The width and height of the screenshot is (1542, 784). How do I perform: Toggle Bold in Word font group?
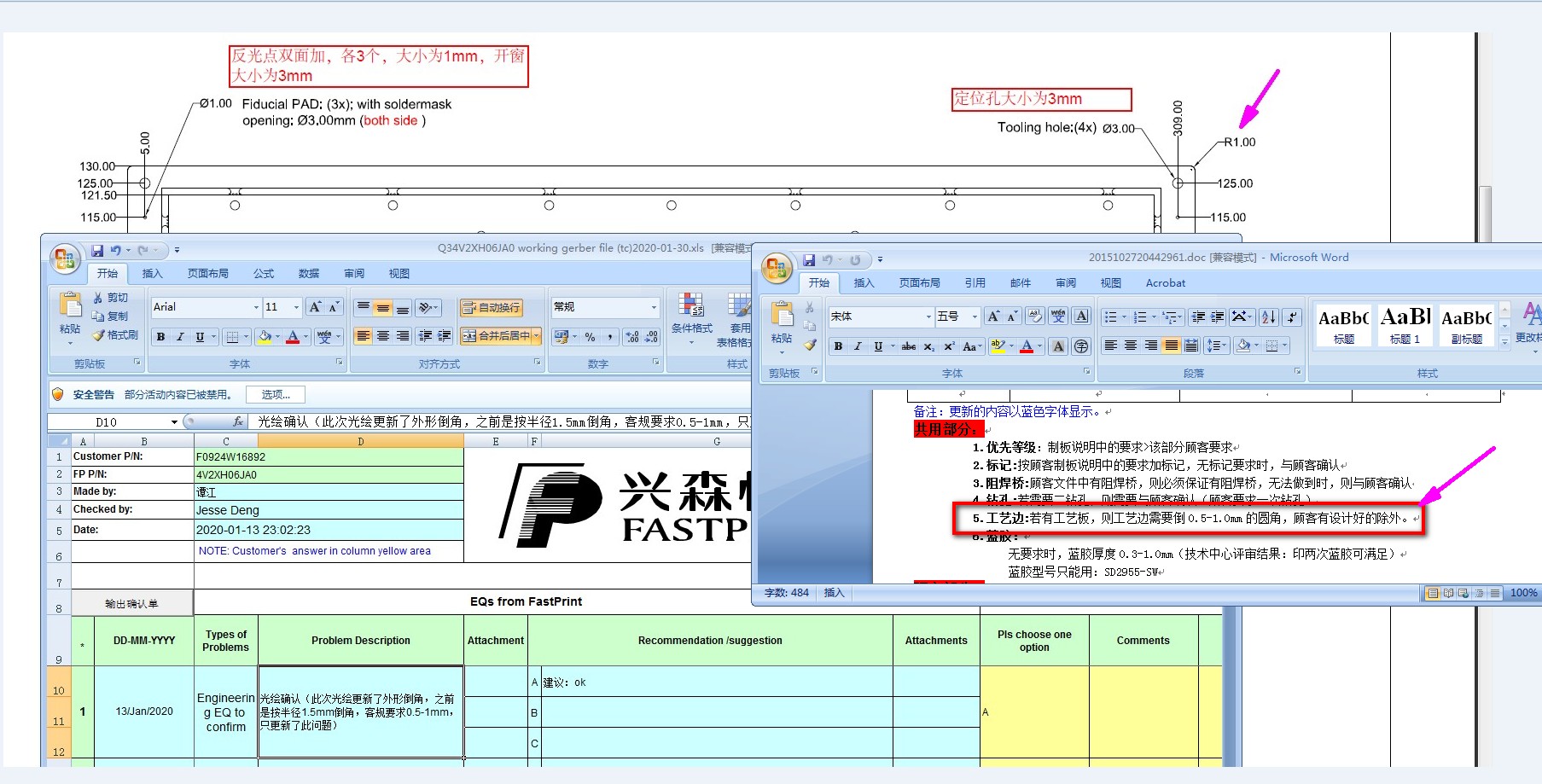(838, 346)
